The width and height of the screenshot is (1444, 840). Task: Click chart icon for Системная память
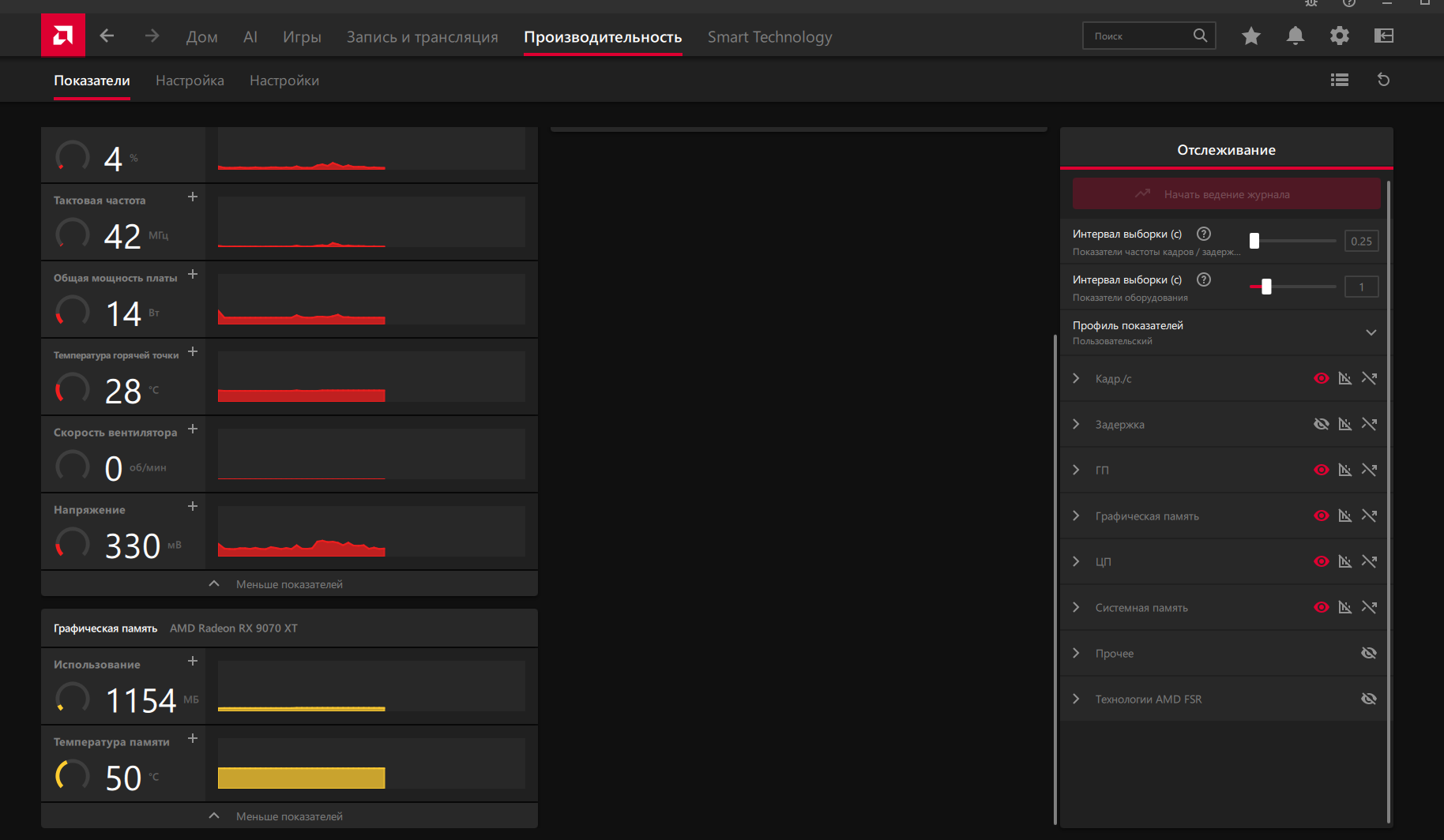(x=1345, y=607)
